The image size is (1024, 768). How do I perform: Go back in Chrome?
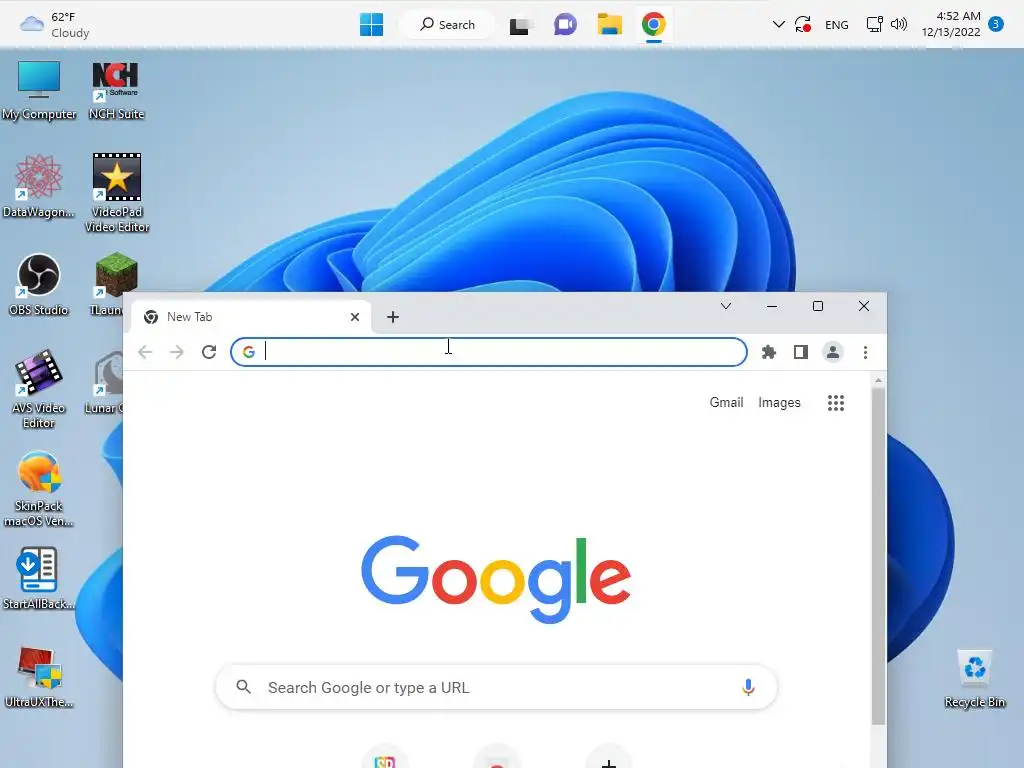pos(145,352)
